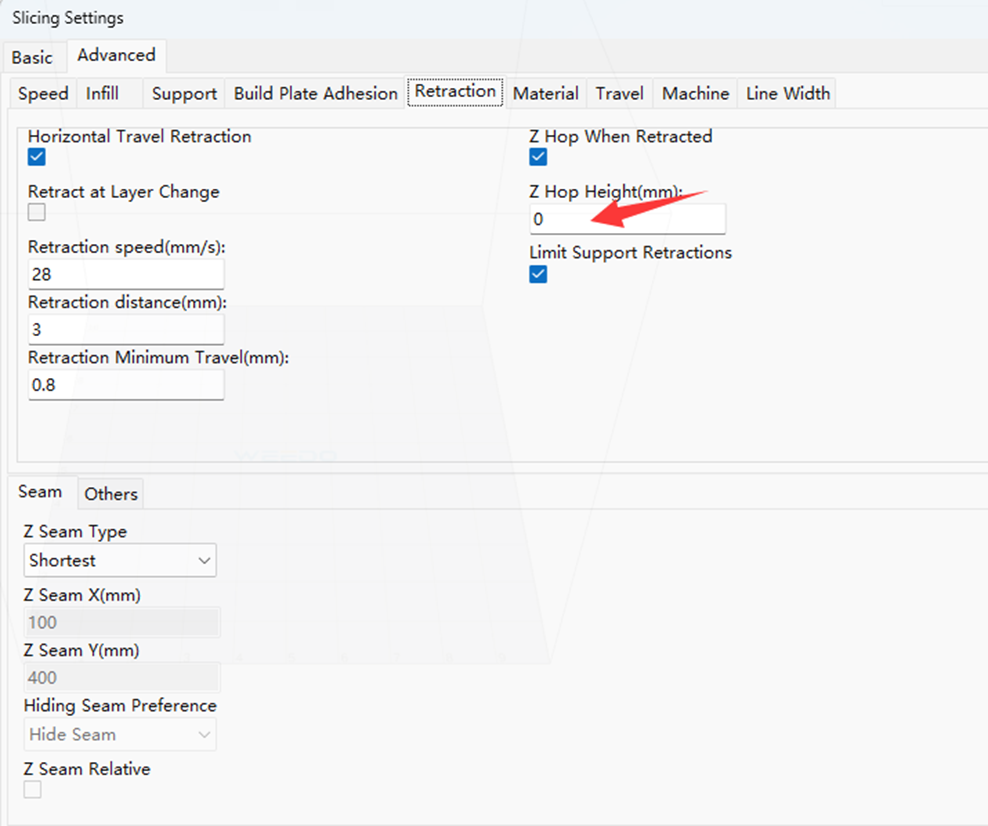Viewport: 988px width, 826px height.
Task: Click the Retraction Minimum Travel field
Action: click(125, 384)
